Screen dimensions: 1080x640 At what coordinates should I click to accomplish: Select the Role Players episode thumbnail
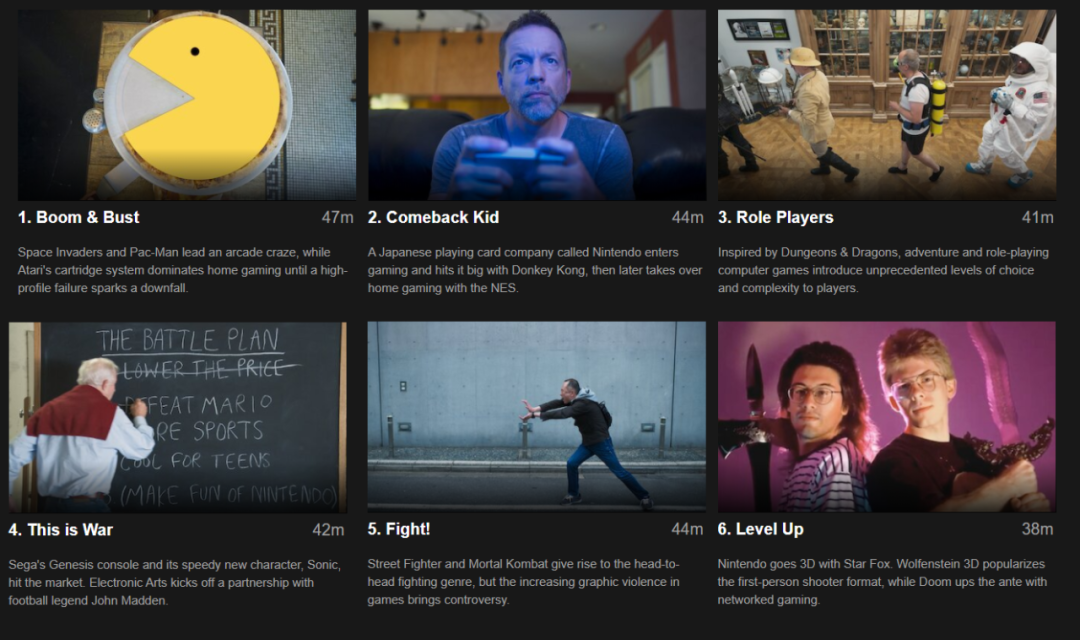pyautogui.click(x=886, y=105)
